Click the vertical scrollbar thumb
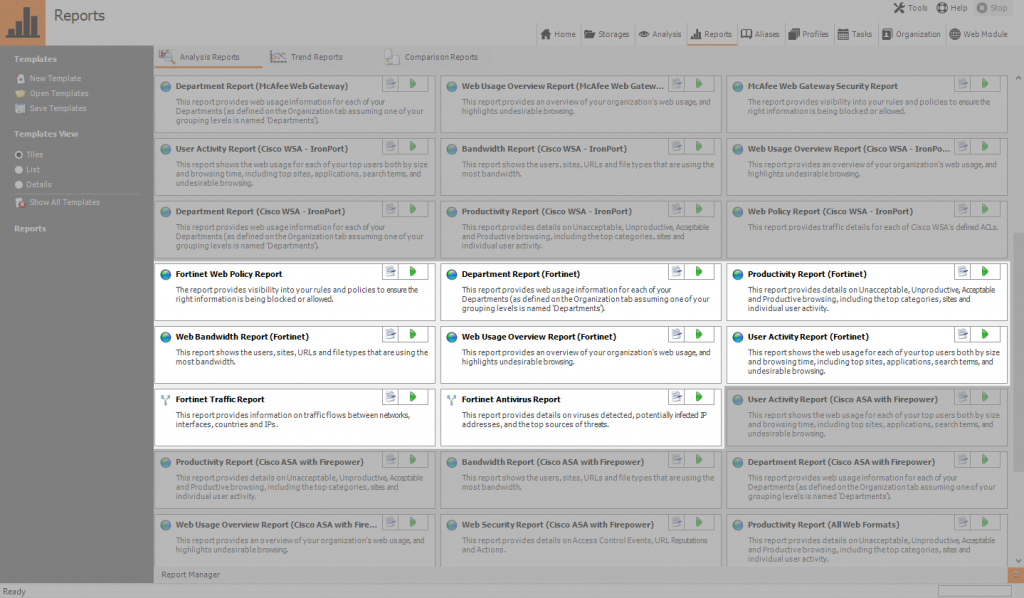Image resolution: width=1024 pixels, height=598 pixels. 1018,353
